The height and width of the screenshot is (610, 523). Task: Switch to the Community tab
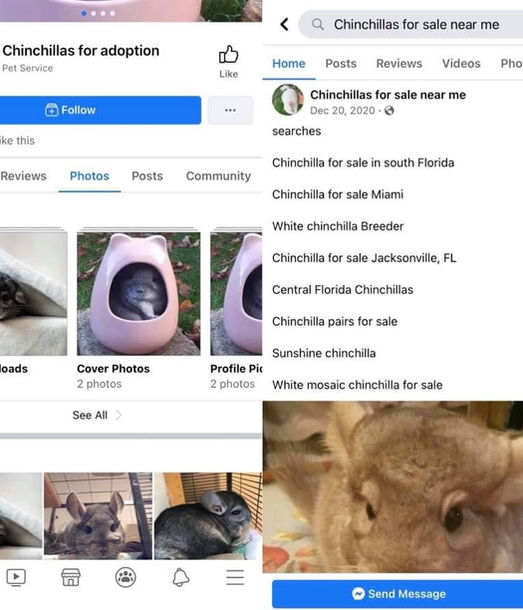(218, 176)
